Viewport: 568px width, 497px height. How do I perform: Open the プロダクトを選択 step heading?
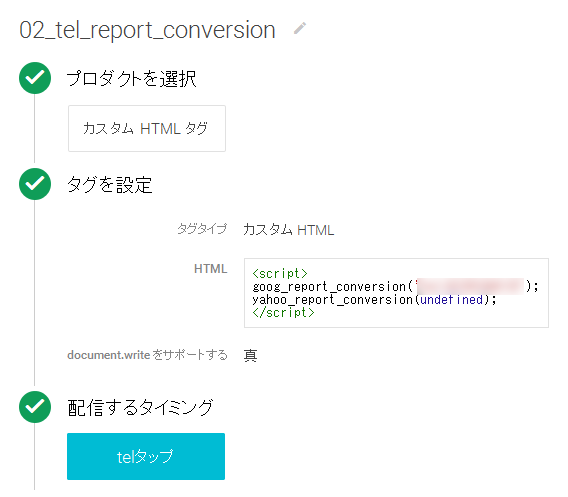tap(131, 79)
